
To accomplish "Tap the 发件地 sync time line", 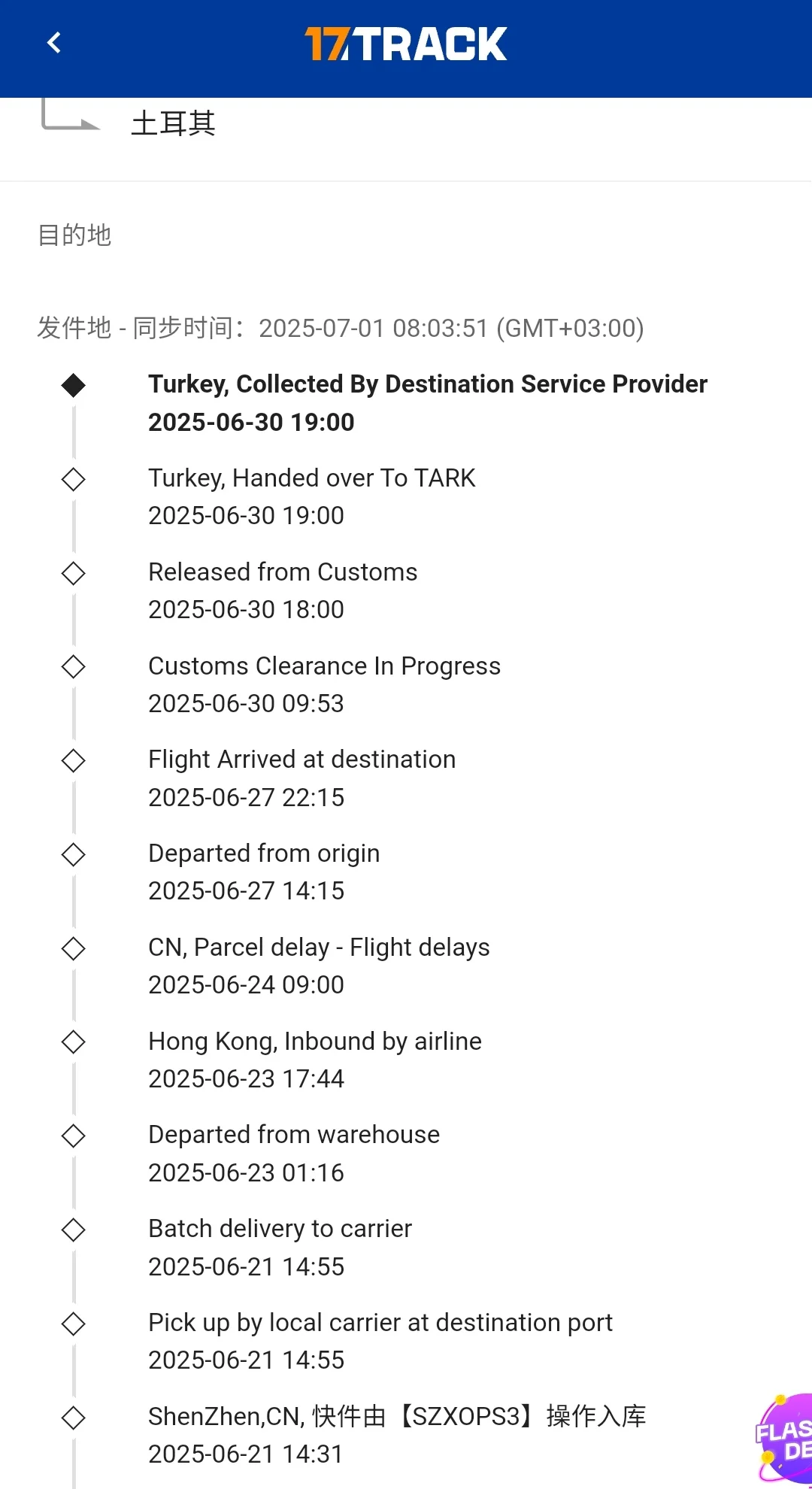I will pos(341,329).
